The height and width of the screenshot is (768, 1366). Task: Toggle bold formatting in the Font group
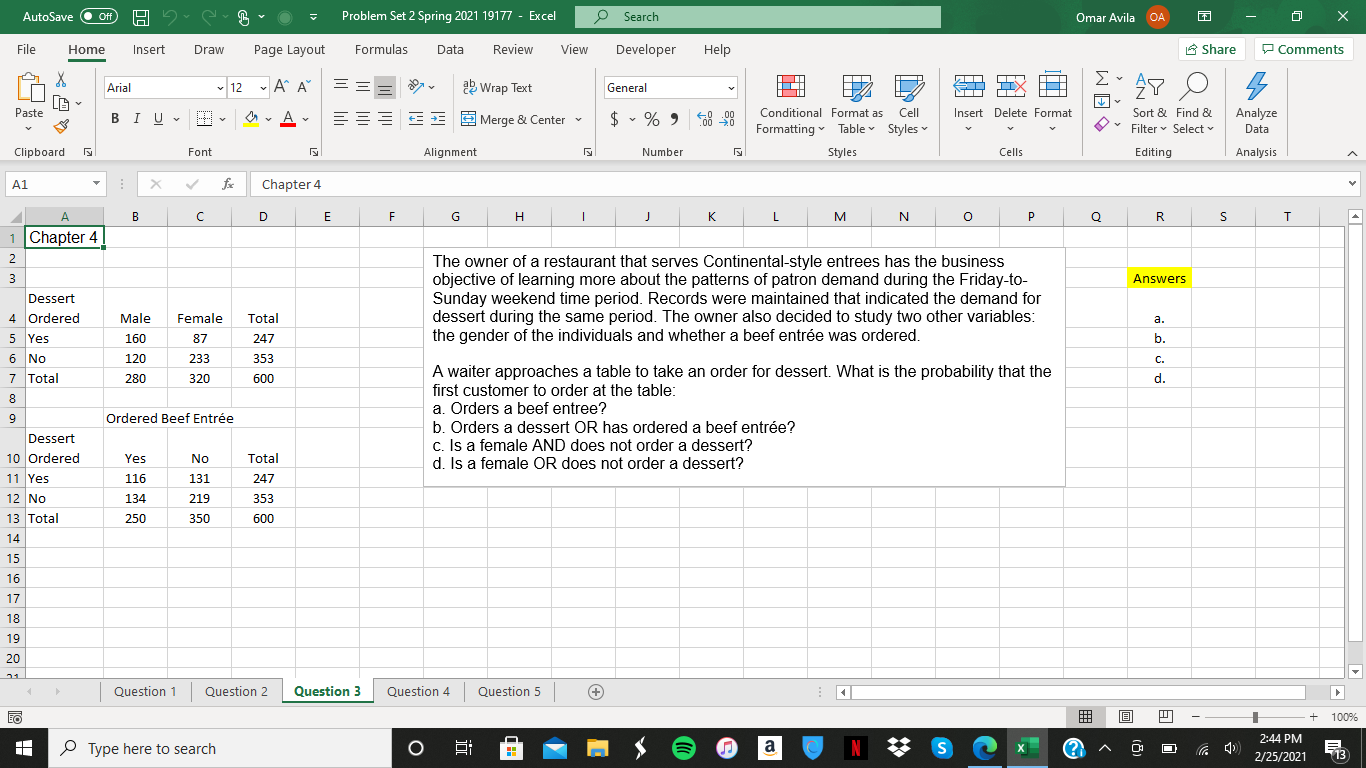coord(113,118)
